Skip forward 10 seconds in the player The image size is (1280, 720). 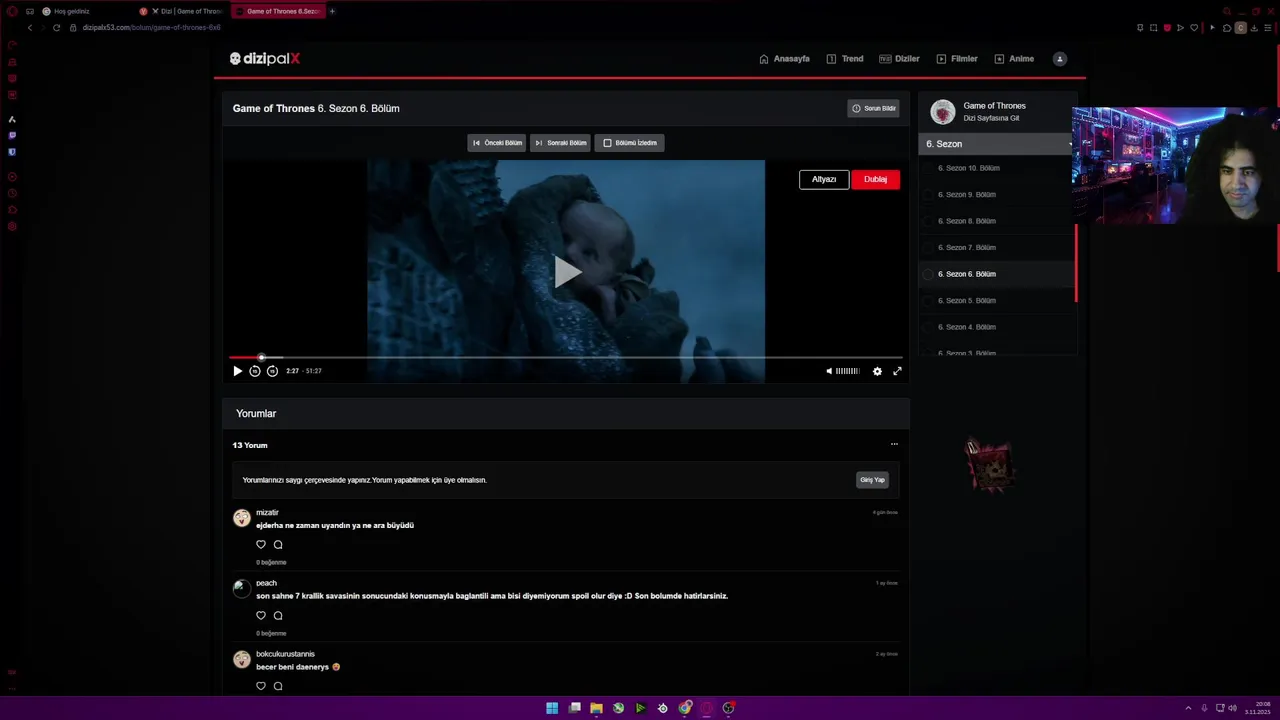point(272,371)
